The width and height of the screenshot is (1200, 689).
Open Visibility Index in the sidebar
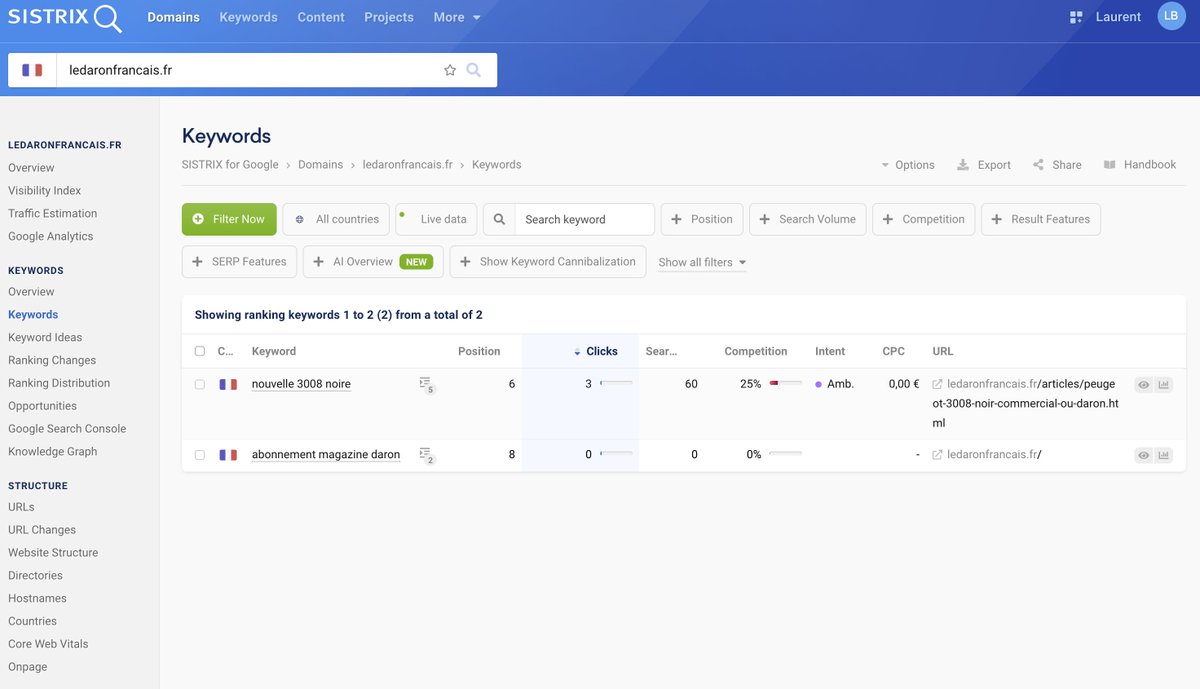(45, 190)
